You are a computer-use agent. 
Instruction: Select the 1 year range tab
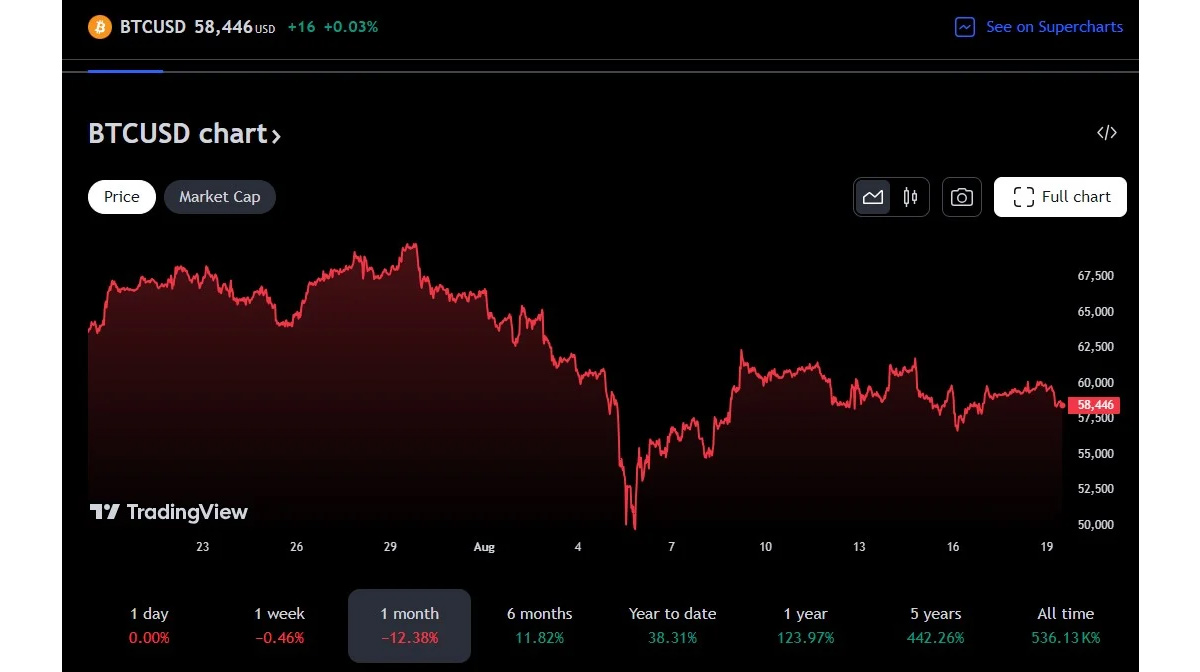[805, 625]
